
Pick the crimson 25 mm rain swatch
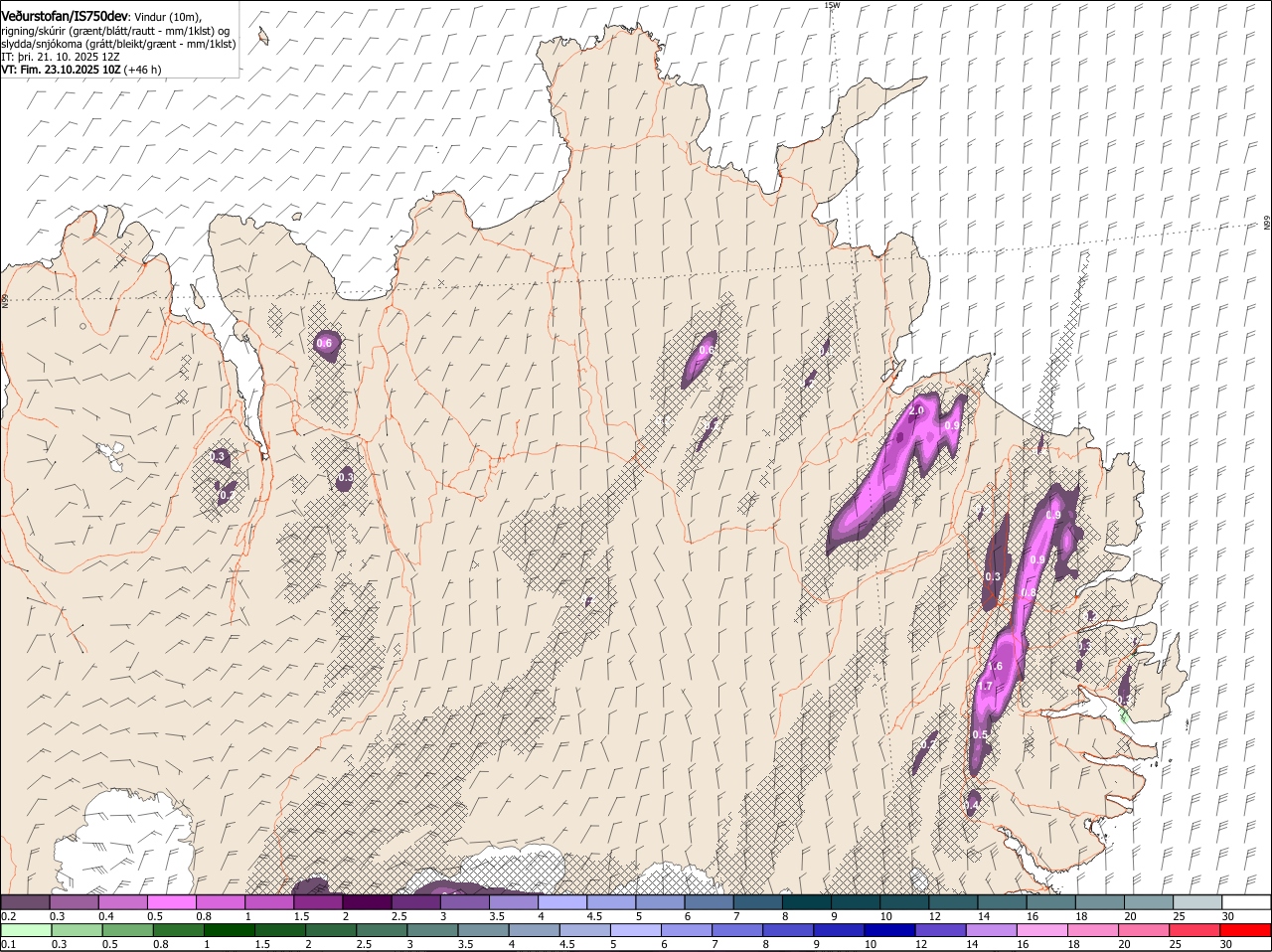[x=1194, y=930]
